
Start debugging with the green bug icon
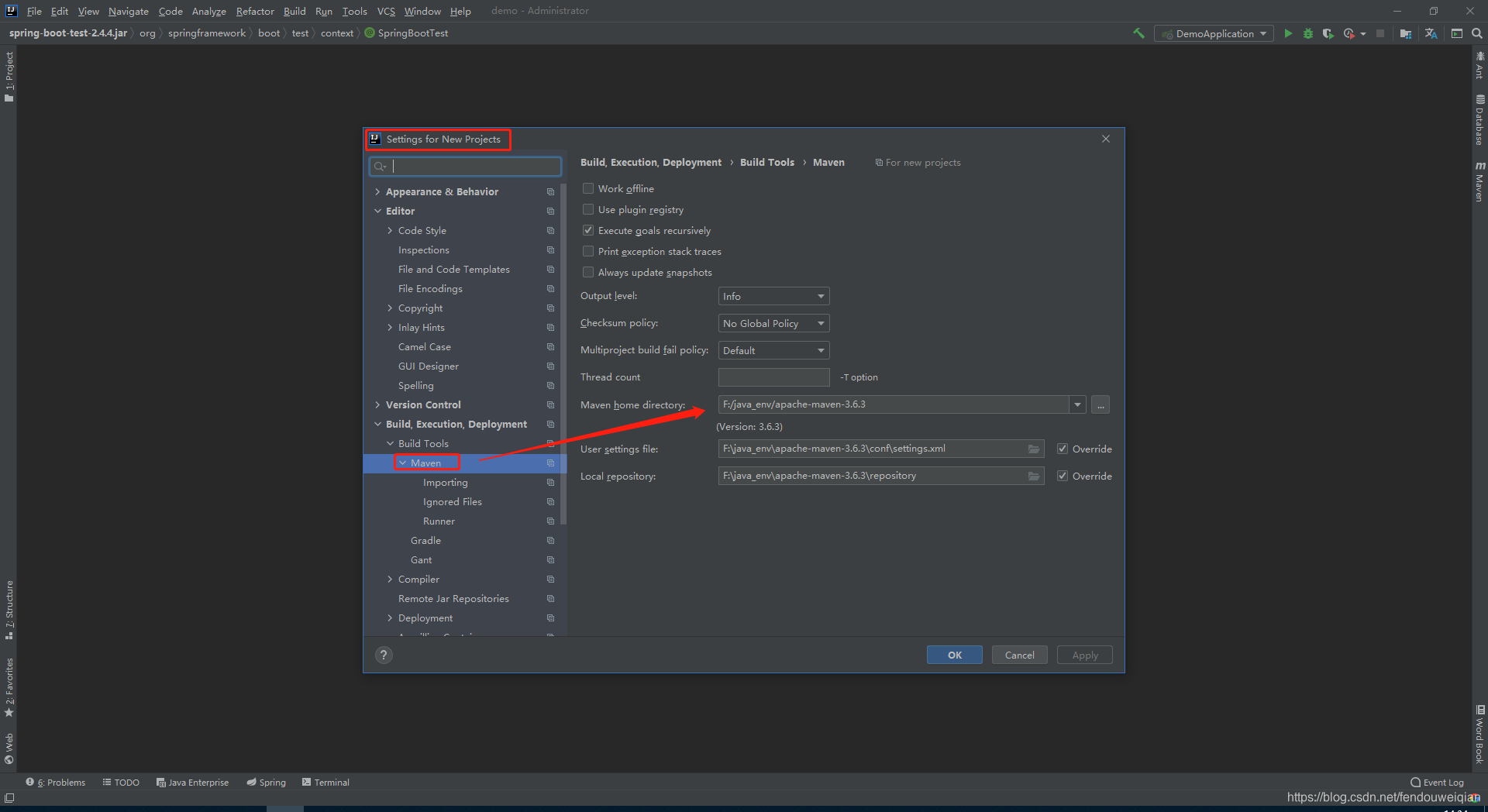point(1308,33)
